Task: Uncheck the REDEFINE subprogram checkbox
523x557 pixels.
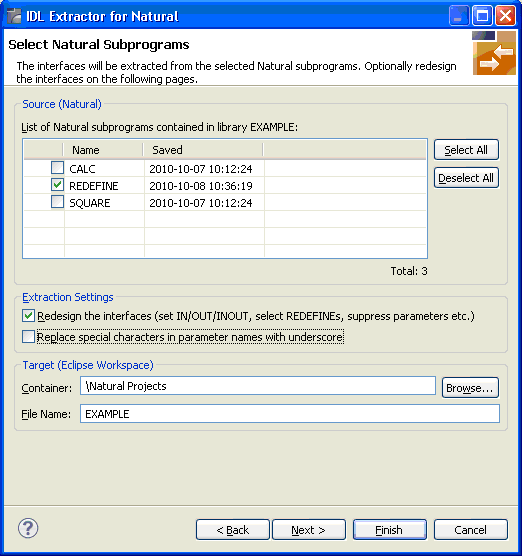Action: 57,185
